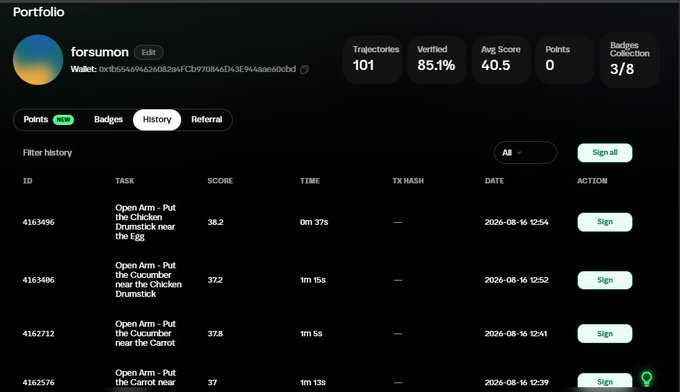Edit the forsumon profile name
680x392 pixels.
(x=148, y=52)
